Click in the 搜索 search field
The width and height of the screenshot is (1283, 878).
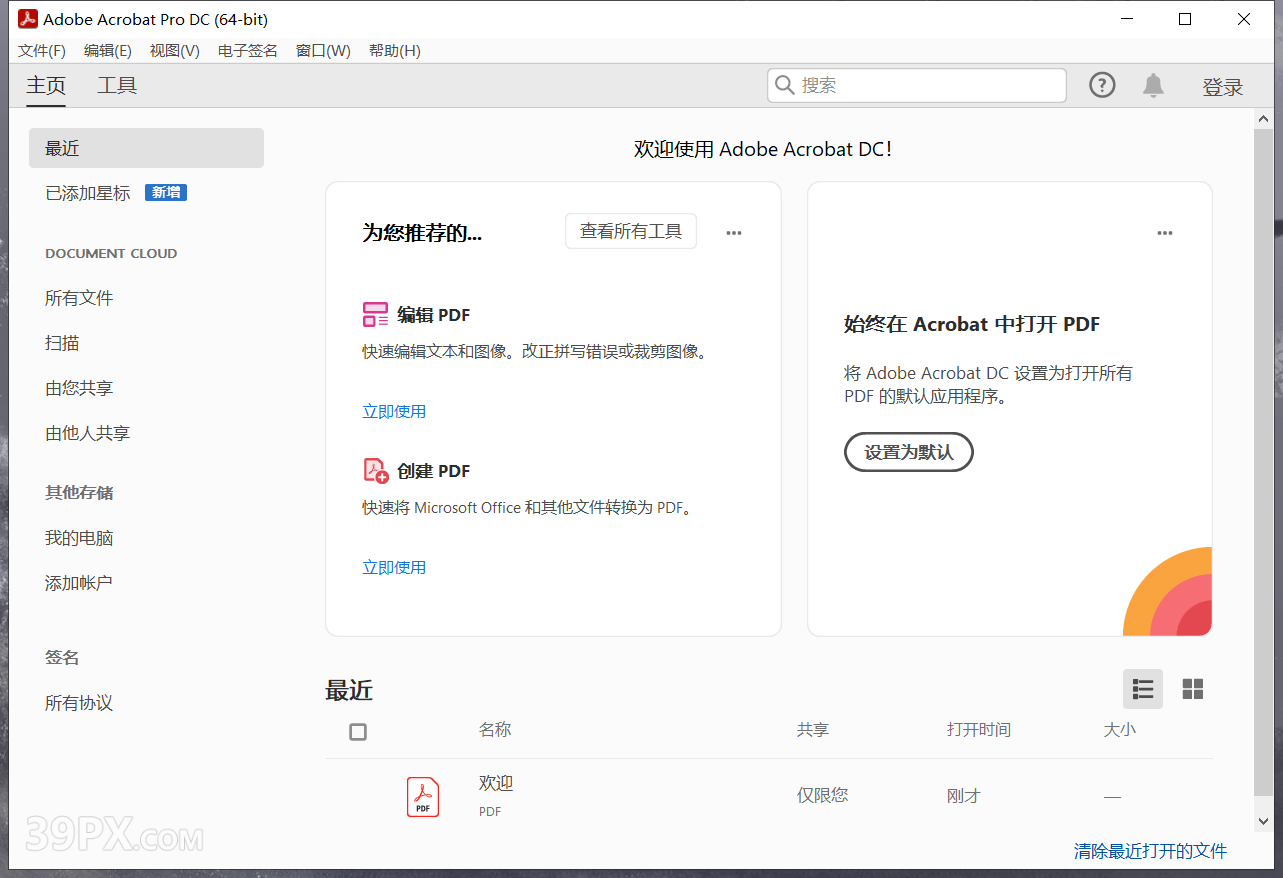(x=917, y=86)
